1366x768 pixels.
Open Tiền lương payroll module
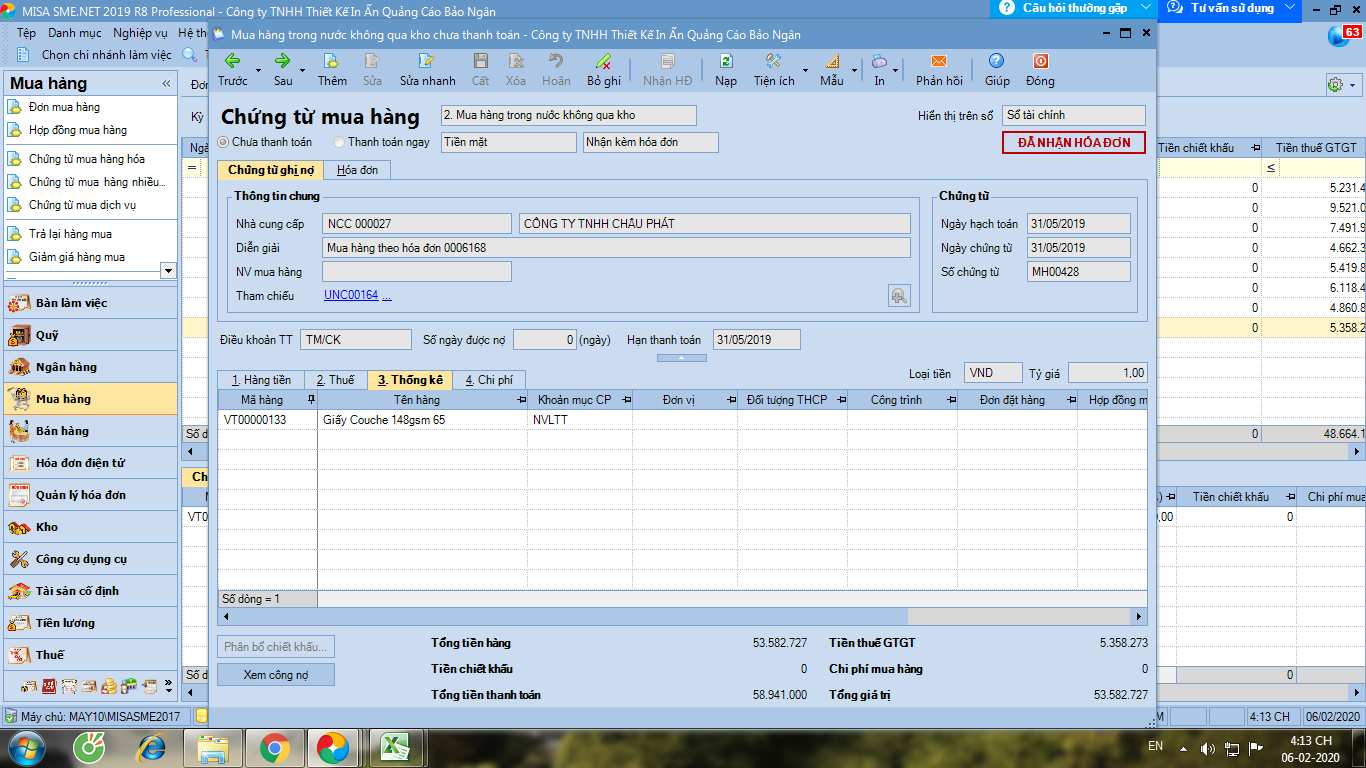(x=91, y=623)
